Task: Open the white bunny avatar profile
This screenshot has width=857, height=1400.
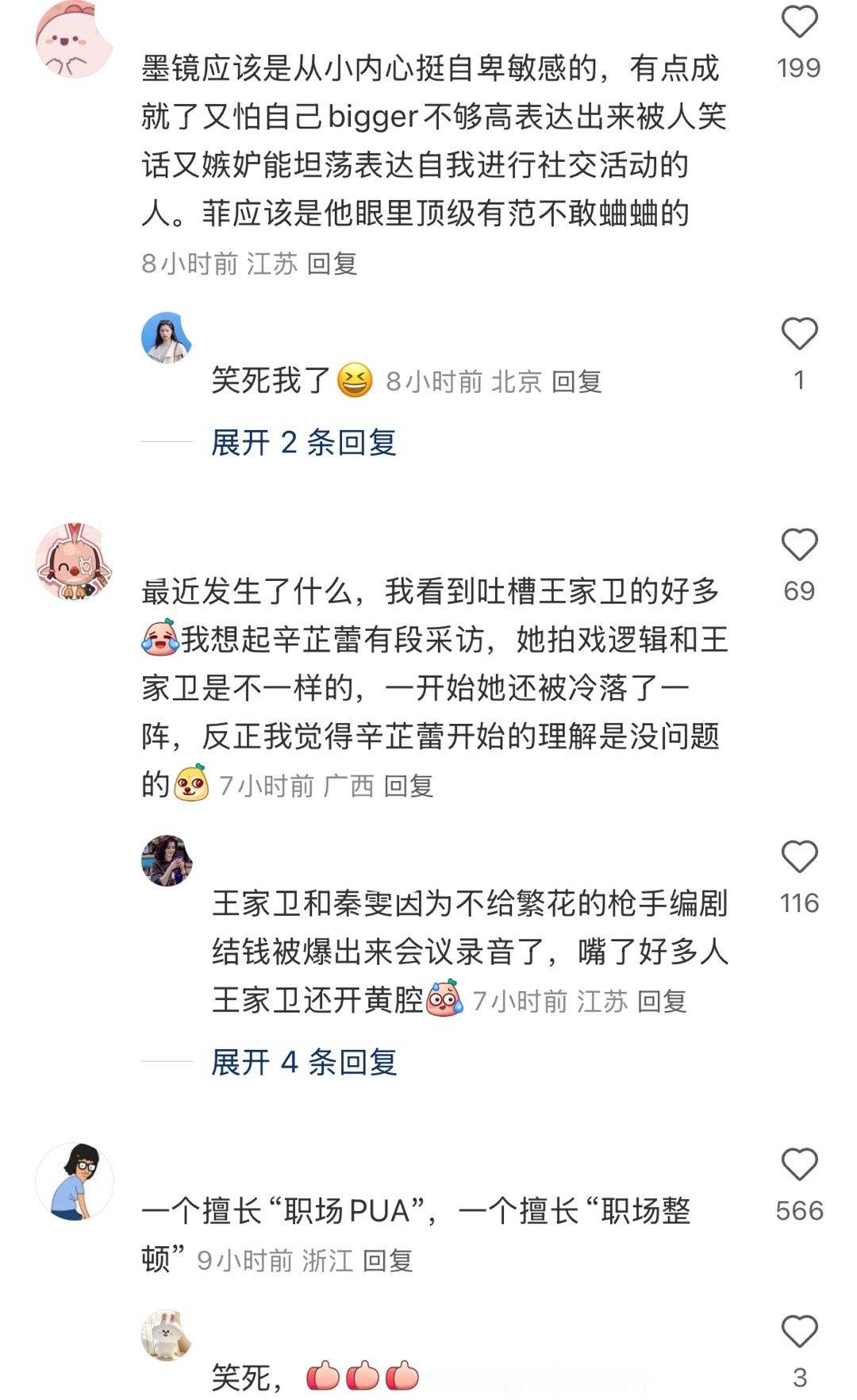Action: pos(167,1335)
